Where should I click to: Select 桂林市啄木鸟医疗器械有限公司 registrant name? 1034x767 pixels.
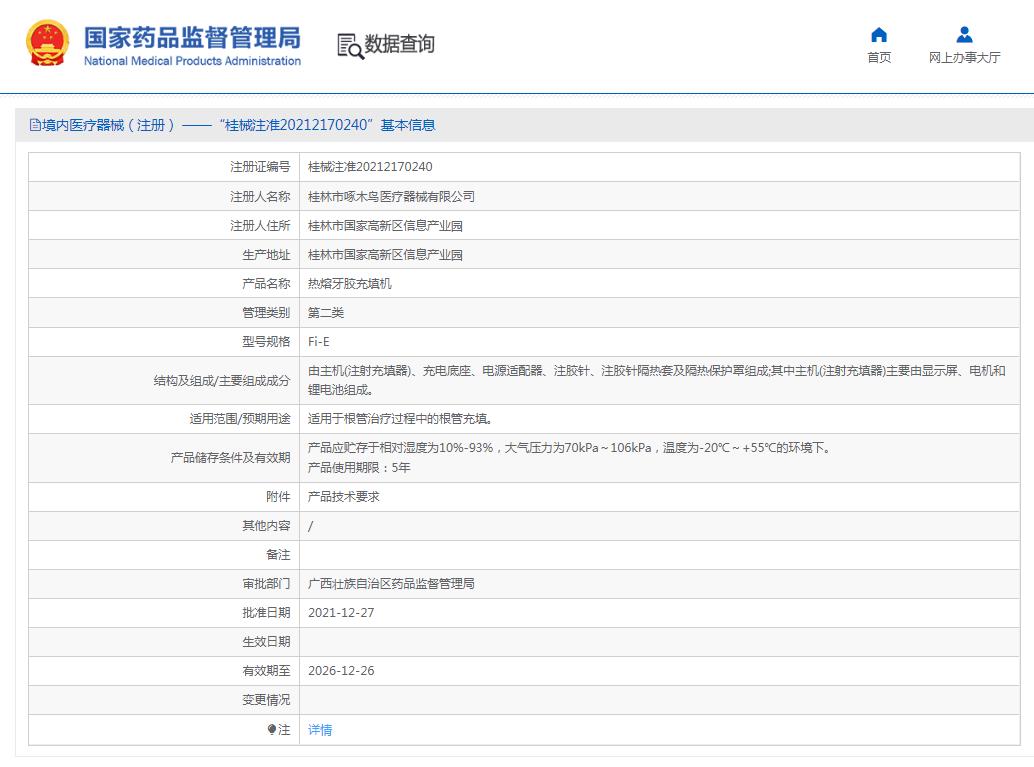[391, 197]
